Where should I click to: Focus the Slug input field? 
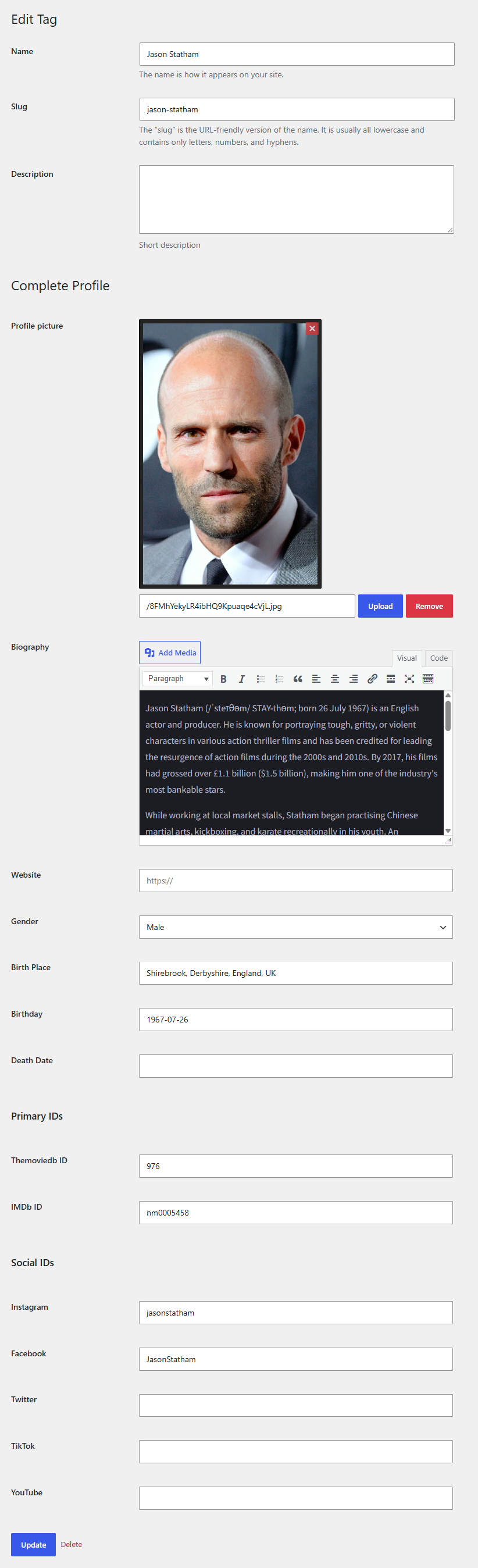297,109
